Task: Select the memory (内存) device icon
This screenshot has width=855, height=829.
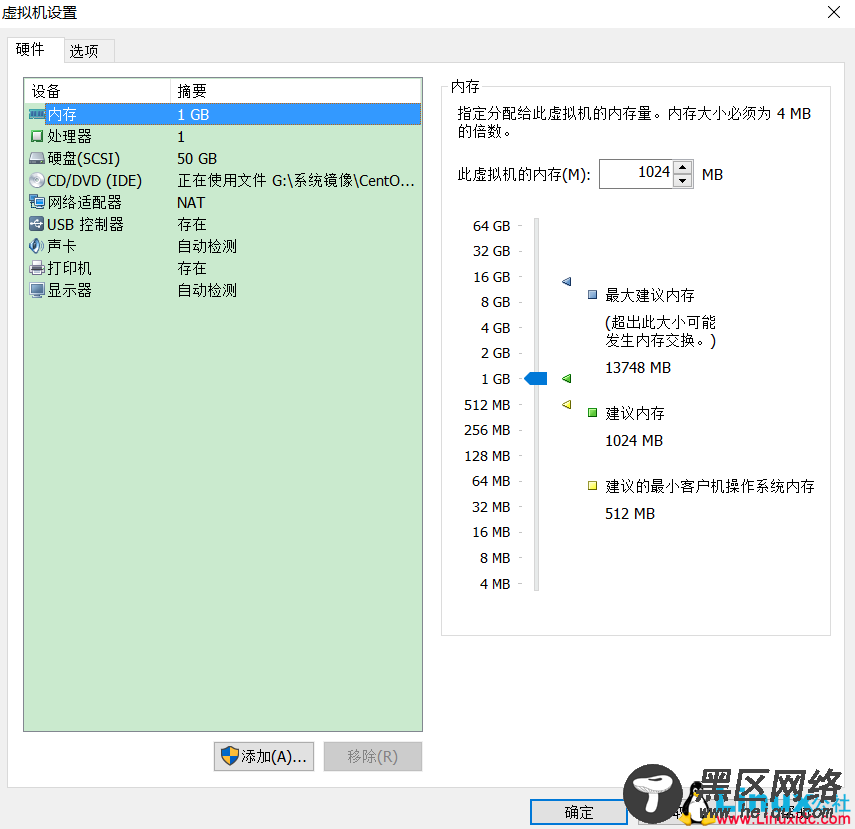Action: tap(37, 115)
